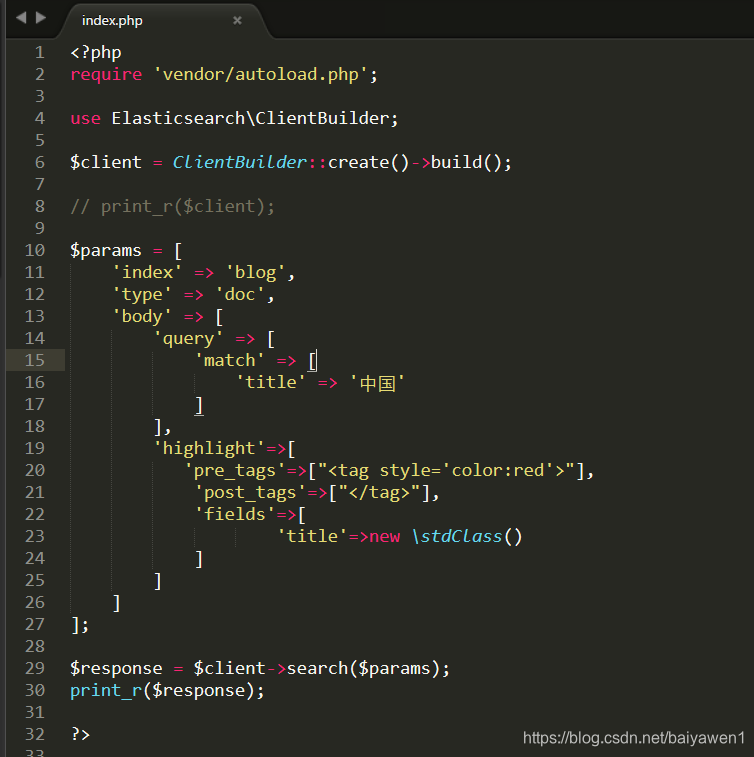This screenshot has width=754, height=757.
Task: Click 'Elasticsearch\ClientBuilder' on line 4
Action: [250, 119]
